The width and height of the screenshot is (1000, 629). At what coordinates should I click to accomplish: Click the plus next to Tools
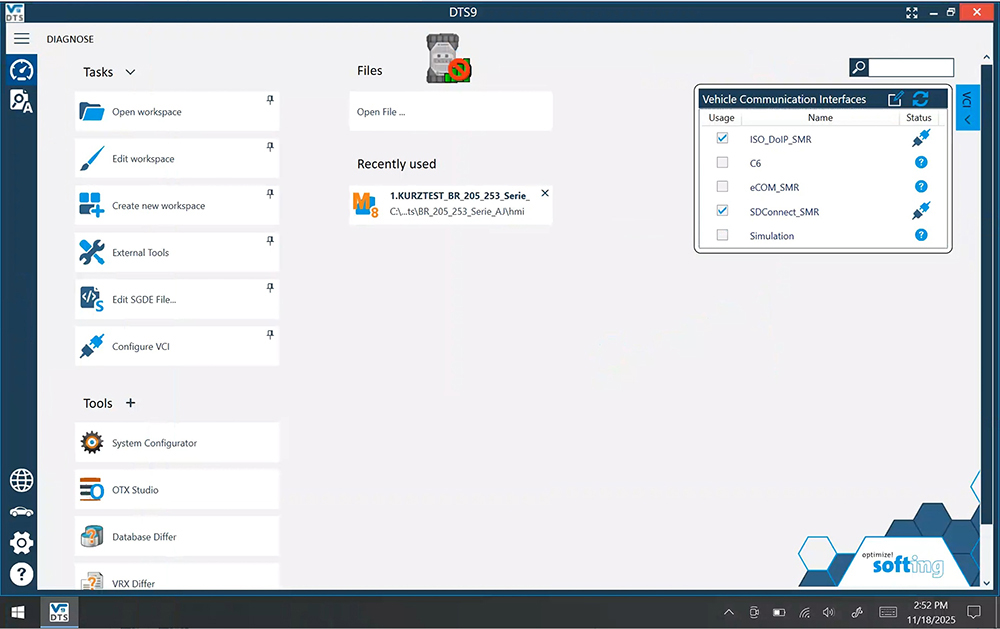point(130,403)
